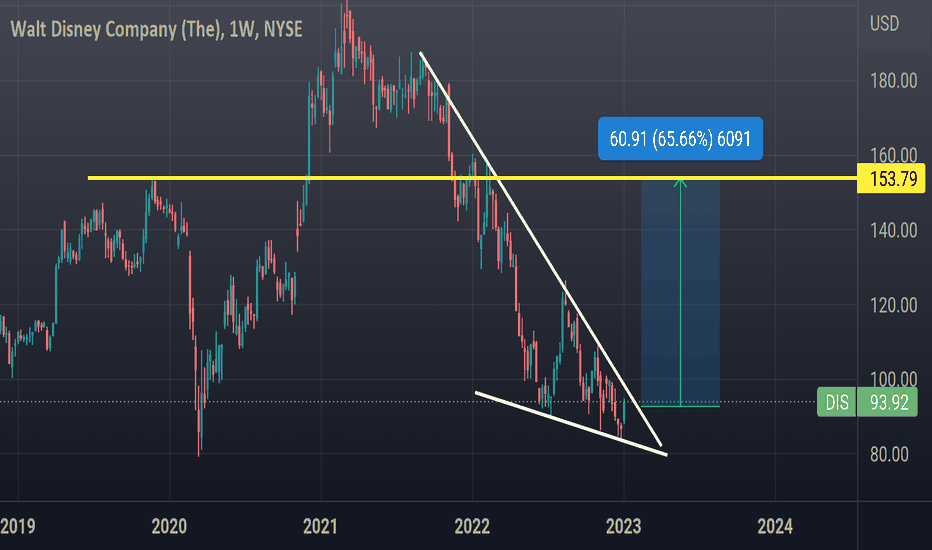The image size is (932, 550).
Task: Click the 2019 time axis label
Action: click(18, 526)
